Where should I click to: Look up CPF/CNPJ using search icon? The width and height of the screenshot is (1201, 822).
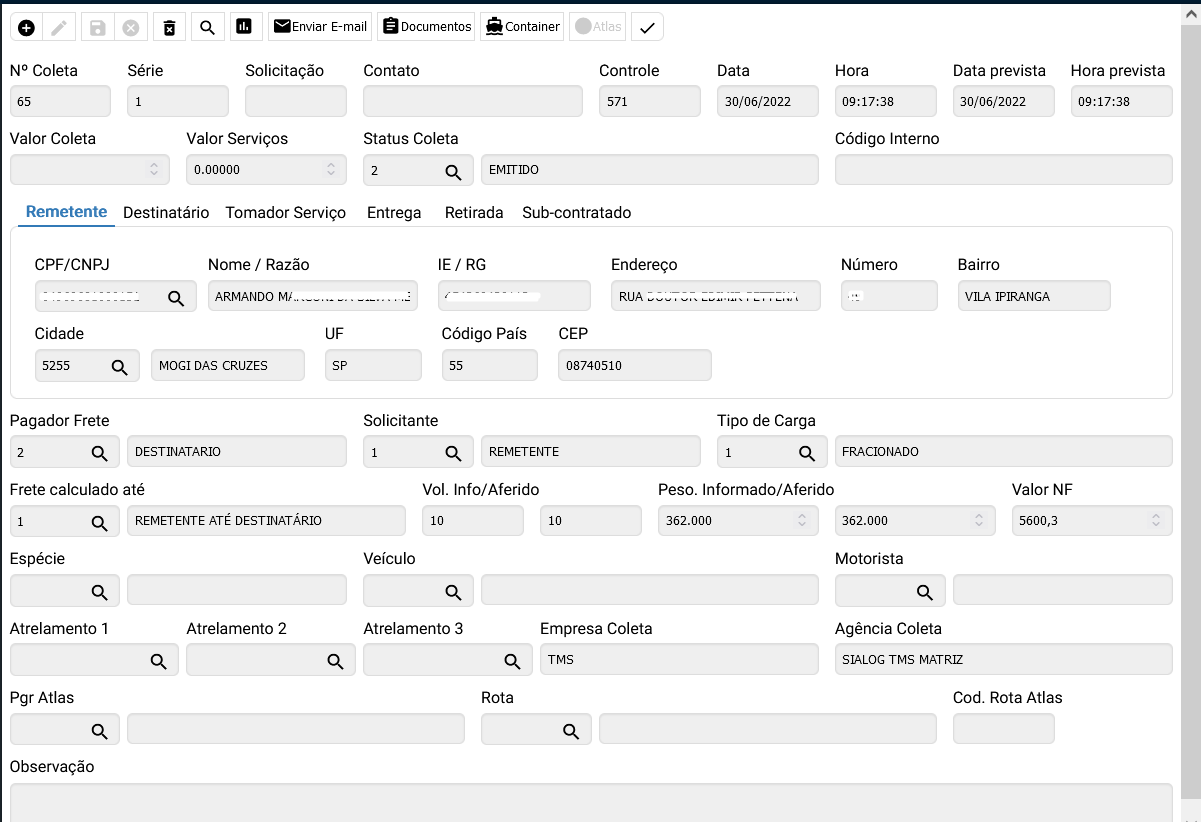click(176, 298)
